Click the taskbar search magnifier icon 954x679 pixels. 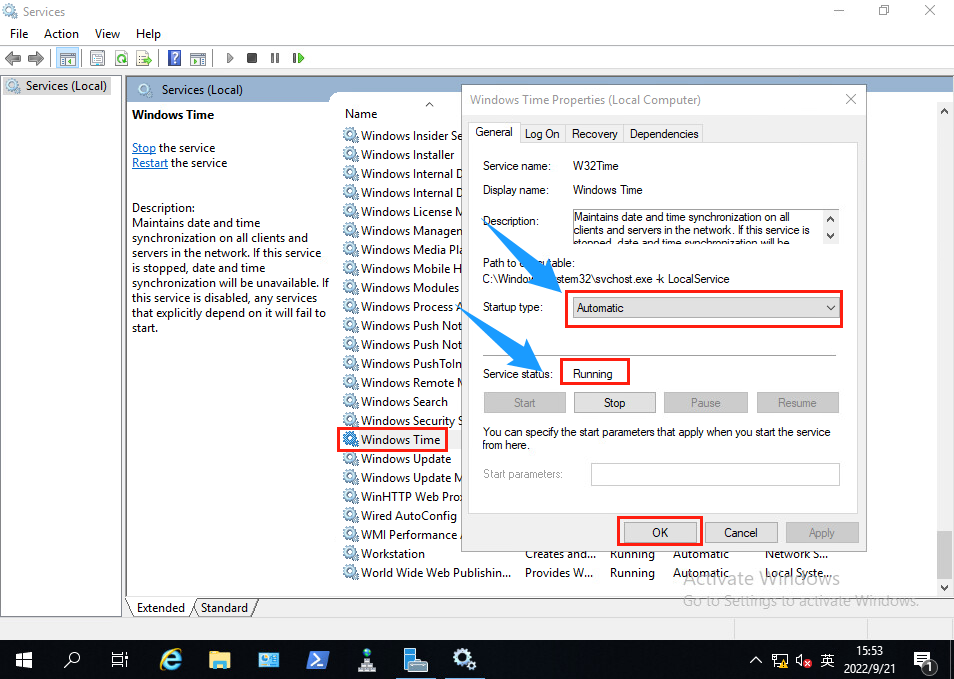tap(72, 660)
